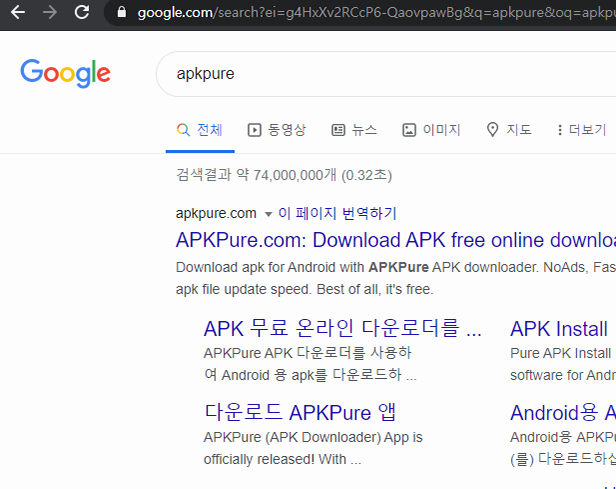Open the APKPure.com: Download APK result
The height and width of the screenshot is (489, 616).
(396, 240)
